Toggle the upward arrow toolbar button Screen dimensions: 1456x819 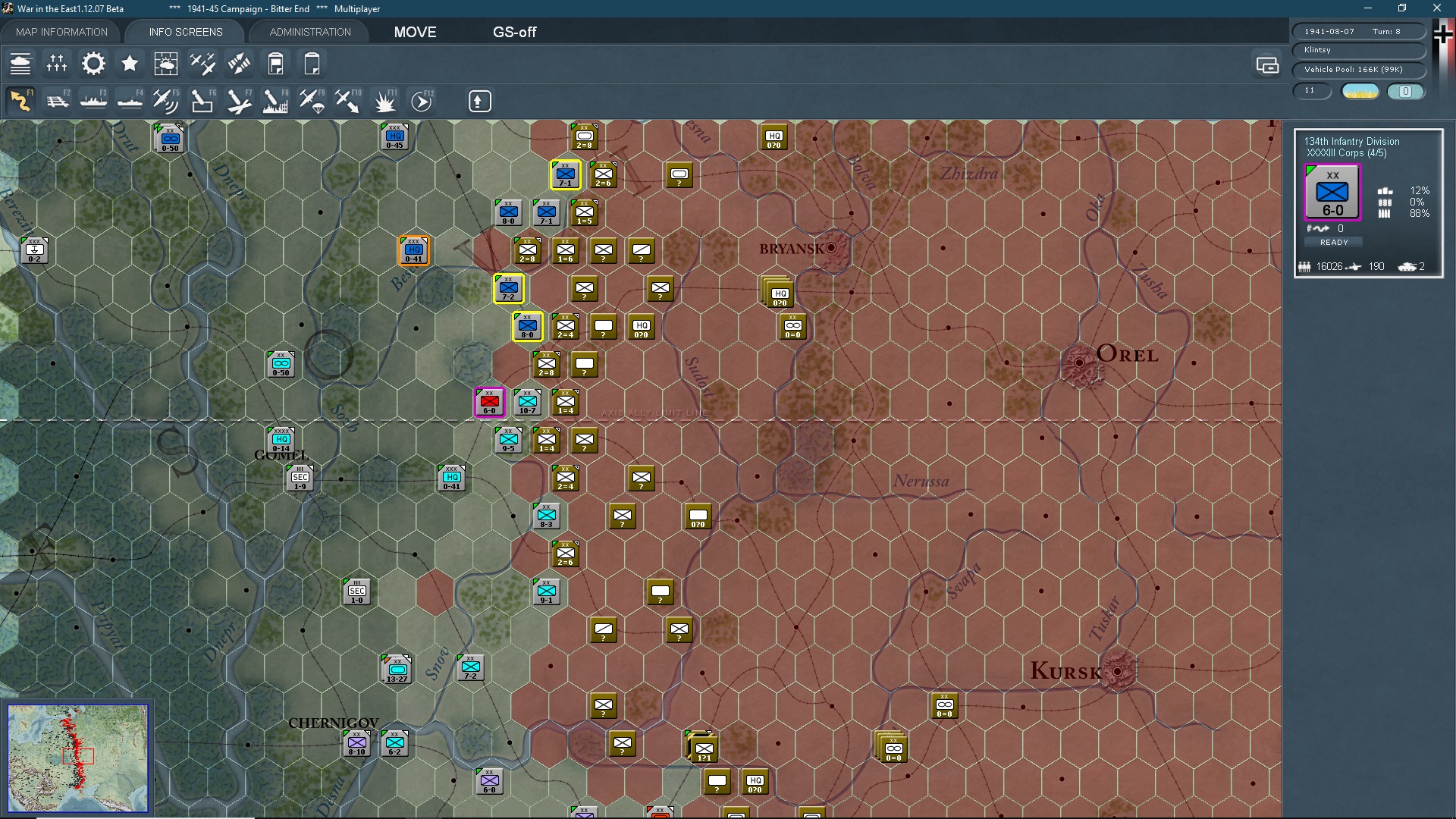point(479,101)
